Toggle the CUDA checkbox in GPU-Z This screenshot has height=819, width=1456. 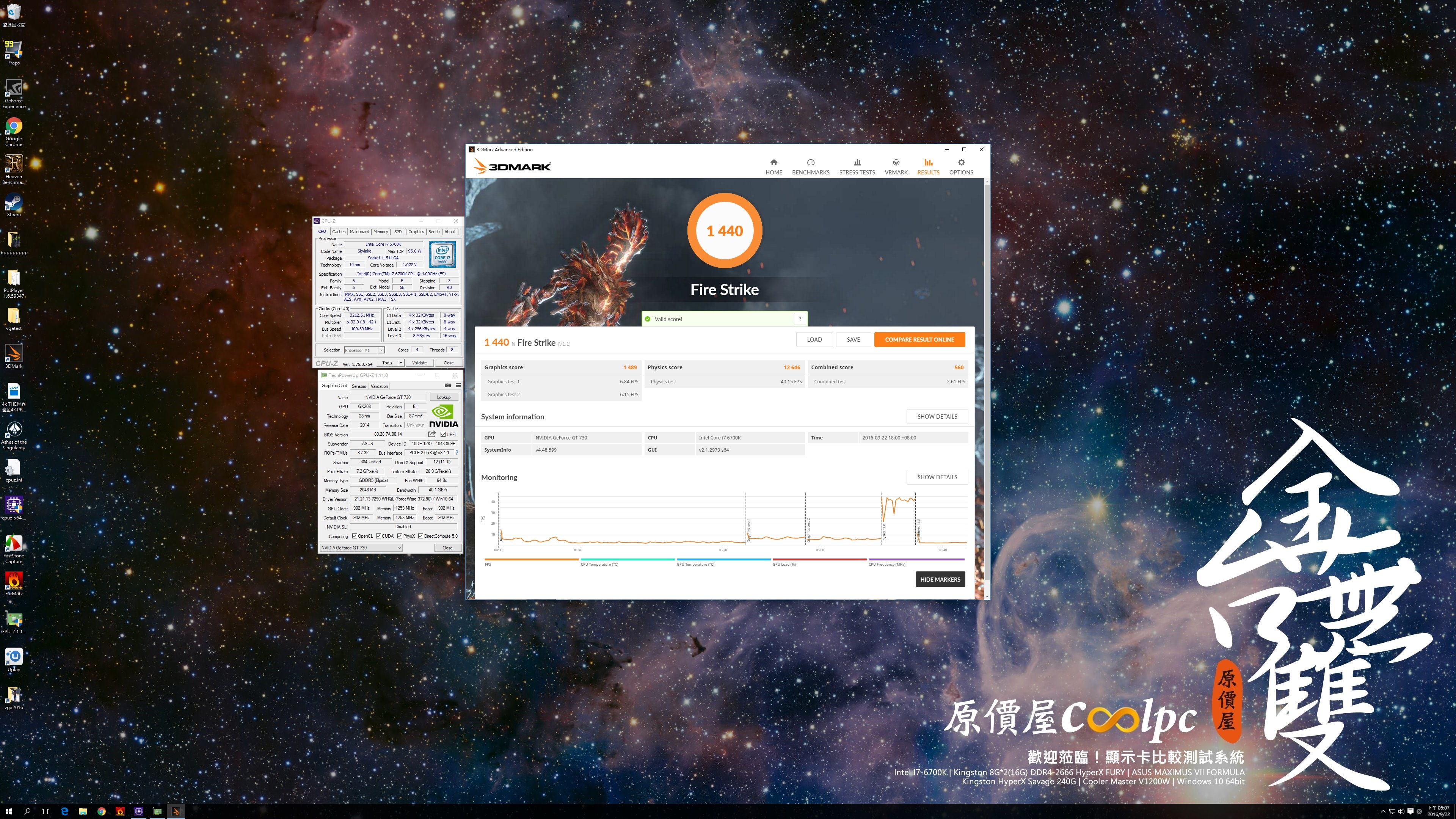coord(379,536)
